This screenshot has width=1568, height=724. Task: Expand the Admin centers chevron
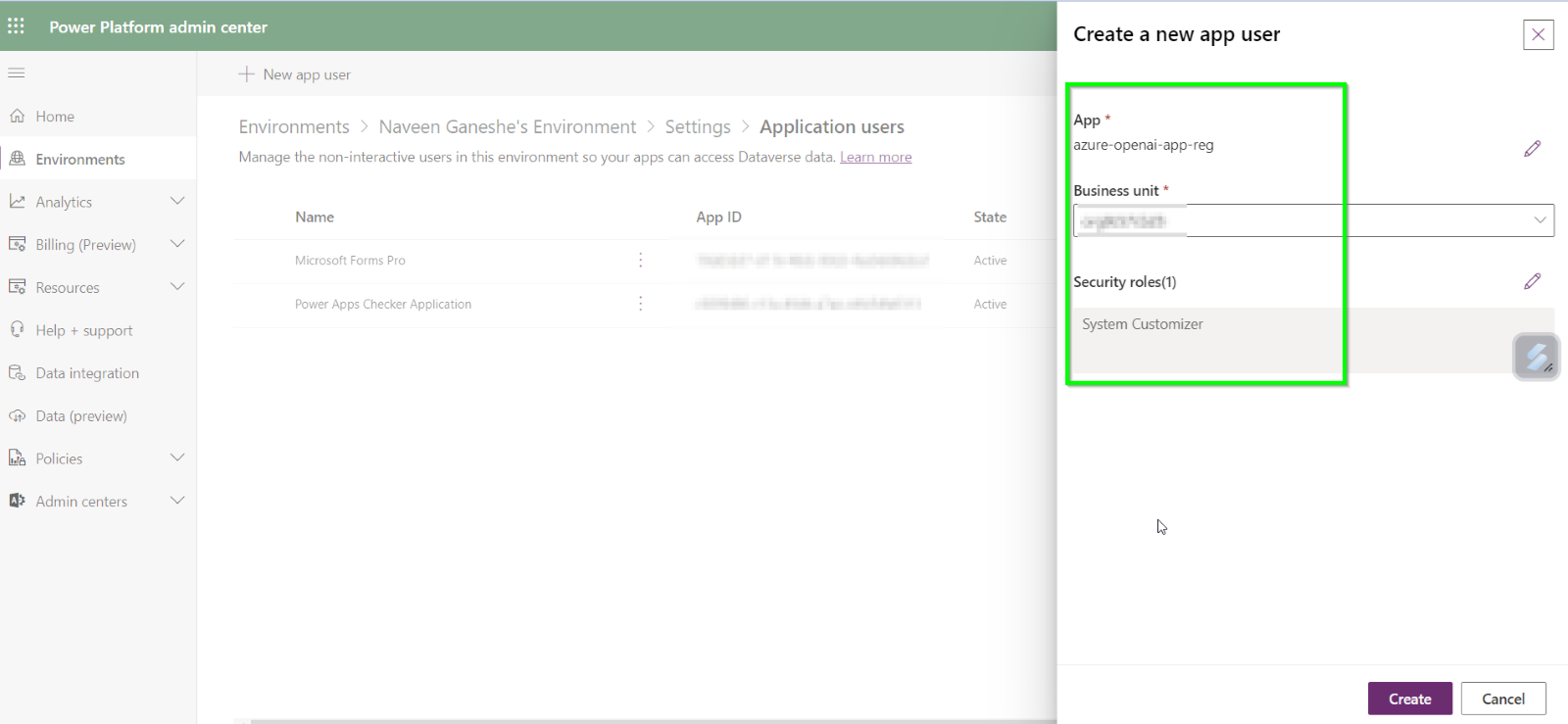[177, 501]
